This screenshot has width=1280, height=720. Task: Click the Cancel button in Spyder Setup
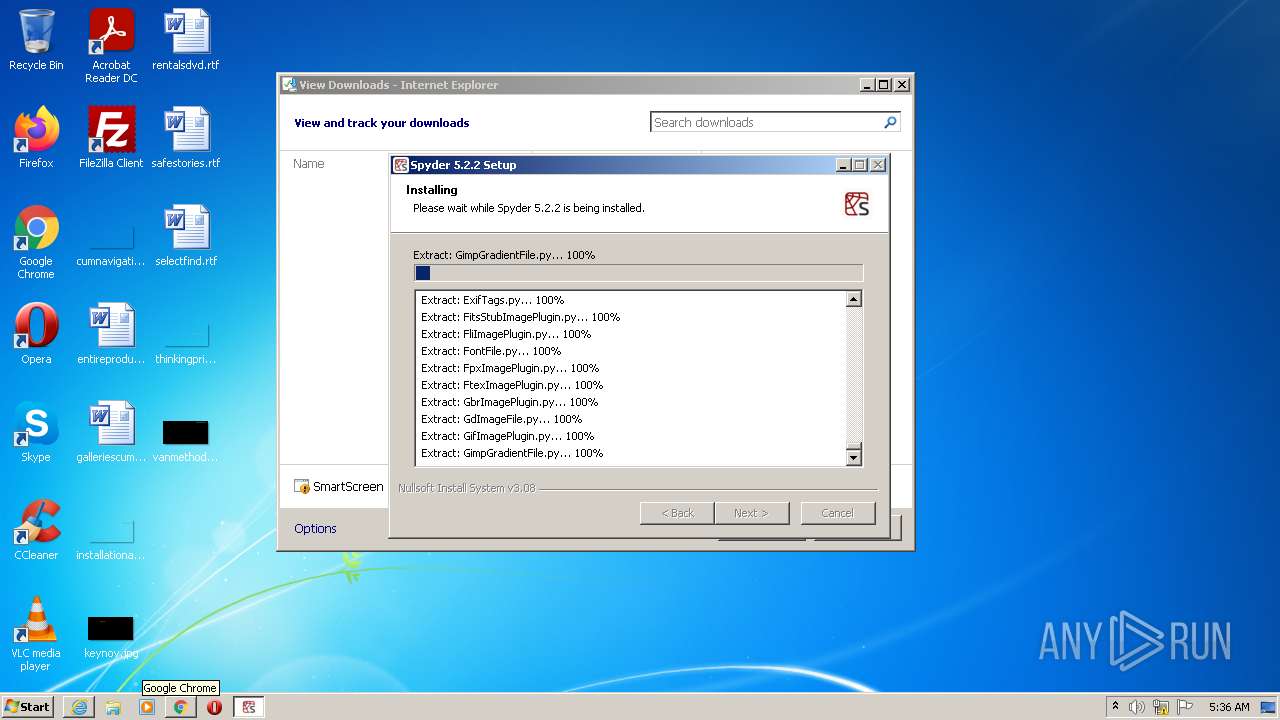(838, 513)
